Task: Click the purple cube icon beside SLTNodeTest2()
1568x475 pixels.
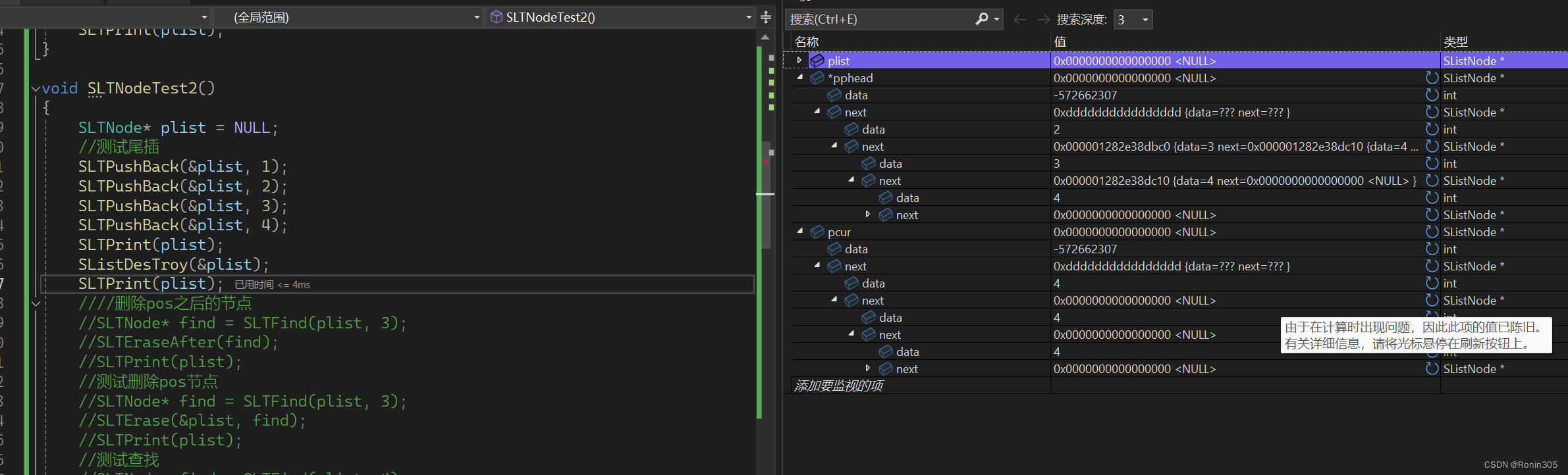Action: 497,17
